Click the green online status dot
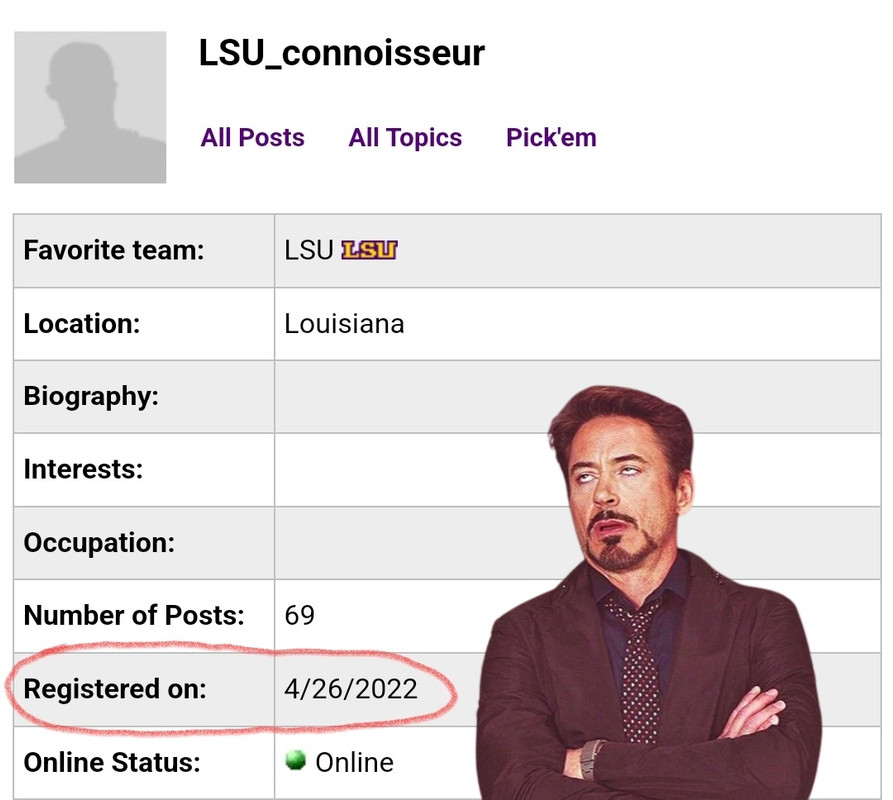Viewport: 893px width, 800px height. click(295, 761)
